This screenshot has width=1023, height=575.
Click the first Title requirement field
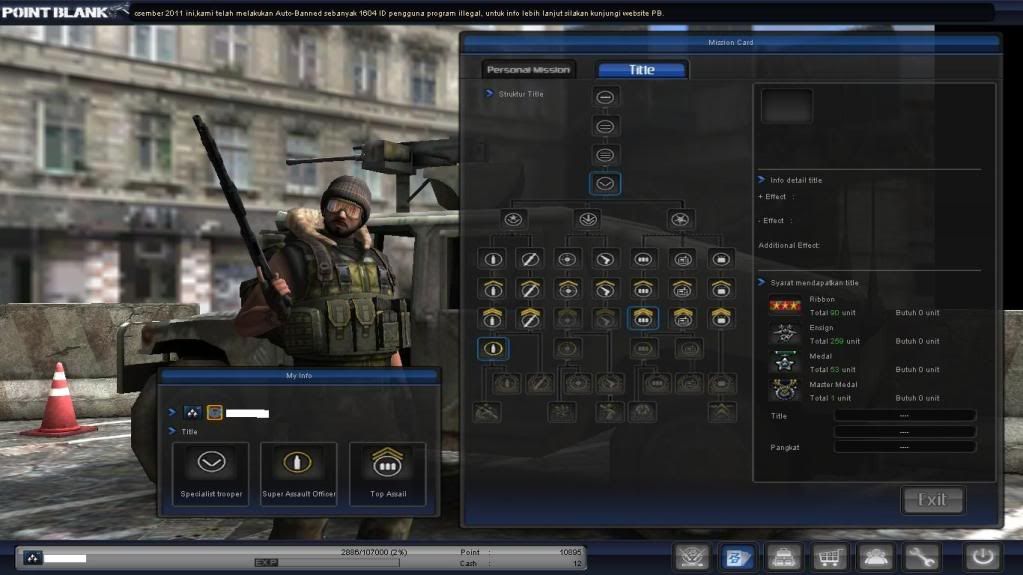click(905, 416)
